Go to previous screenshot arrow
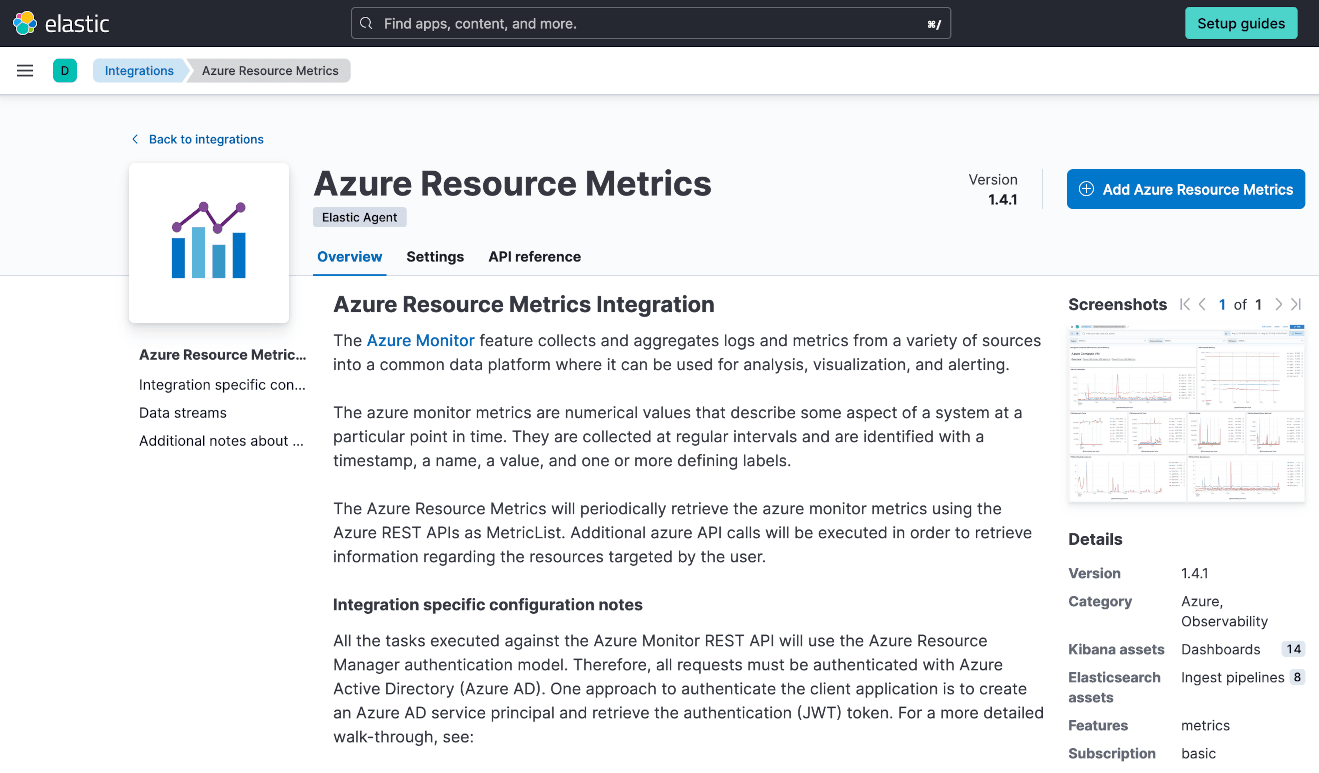Image resolution: width=1319 pixels, height=773 pixels. [1203, 305]
